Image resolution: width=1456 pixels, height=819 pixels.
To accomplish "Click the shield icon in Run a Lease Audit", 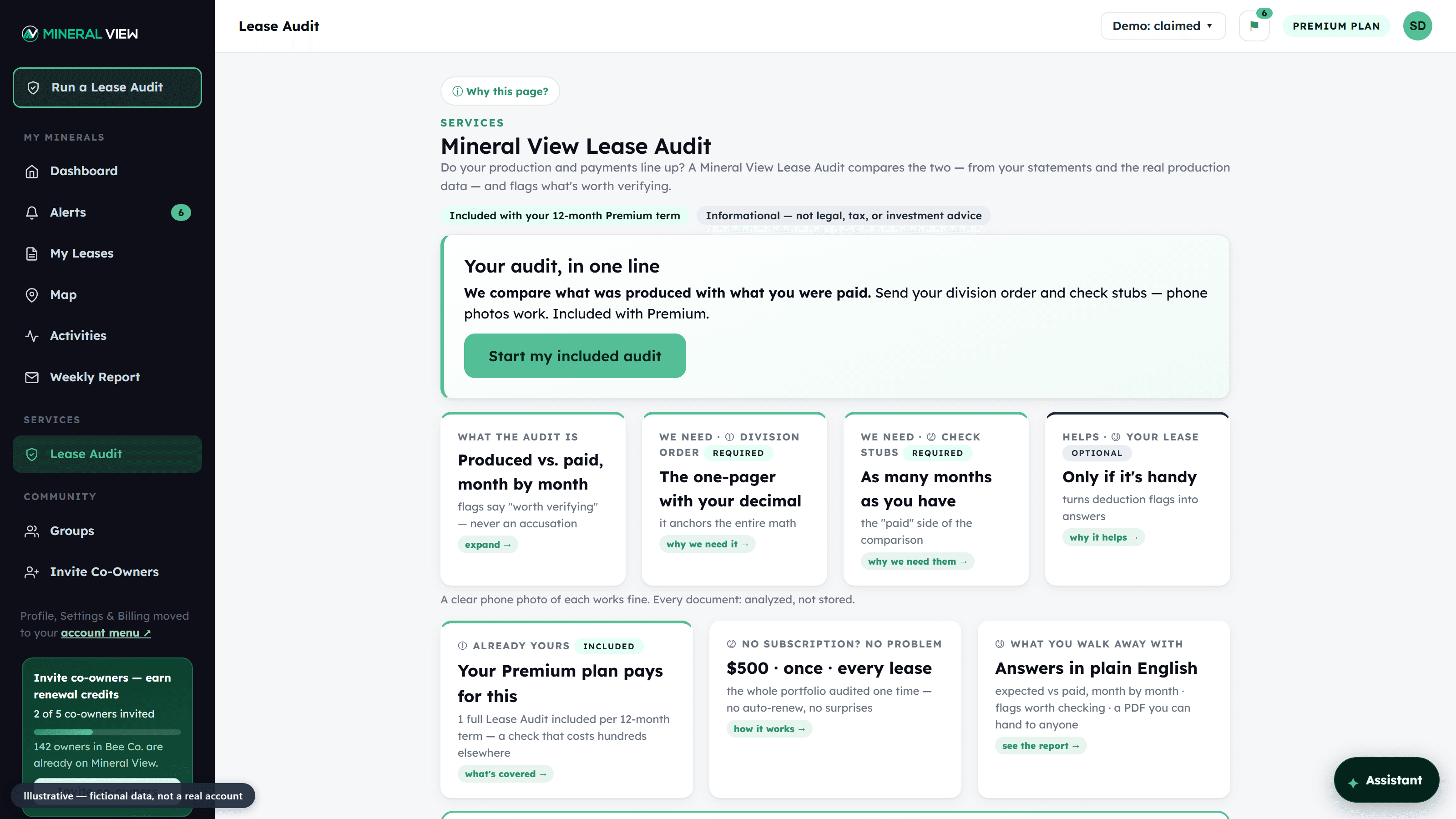I will [33, 88].
